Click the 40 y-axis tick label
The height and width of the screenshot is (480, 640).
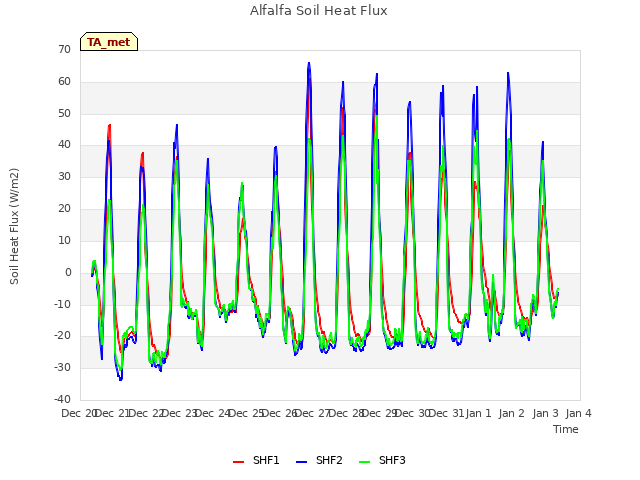pos(64,144)
